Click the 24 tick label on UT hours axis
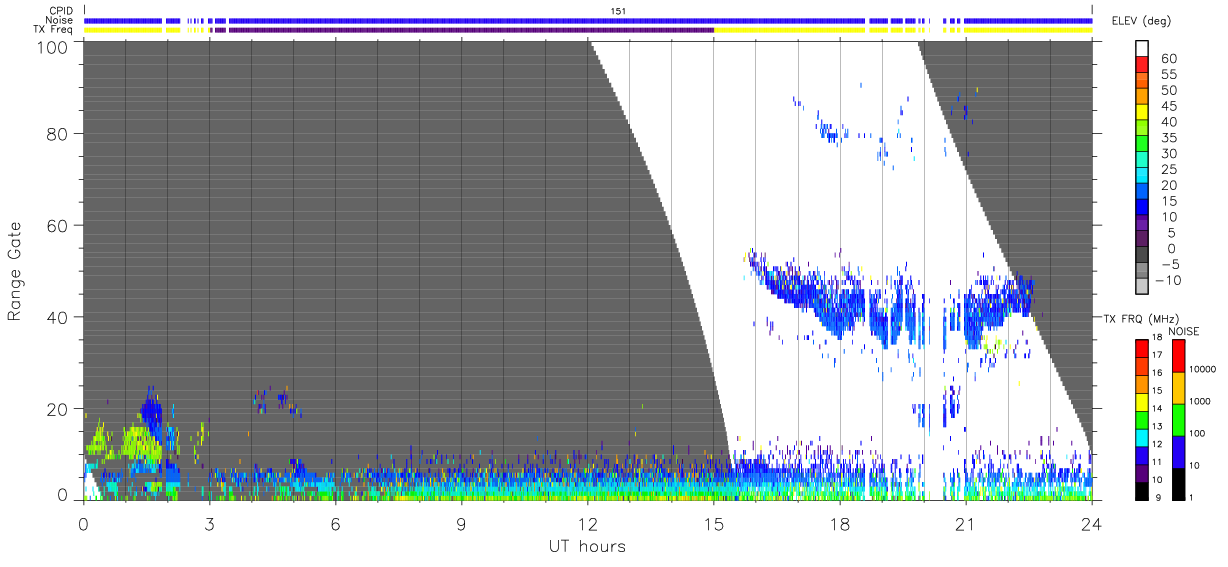The height and width of the screenshot is (567, 1228). point(1091,523)
